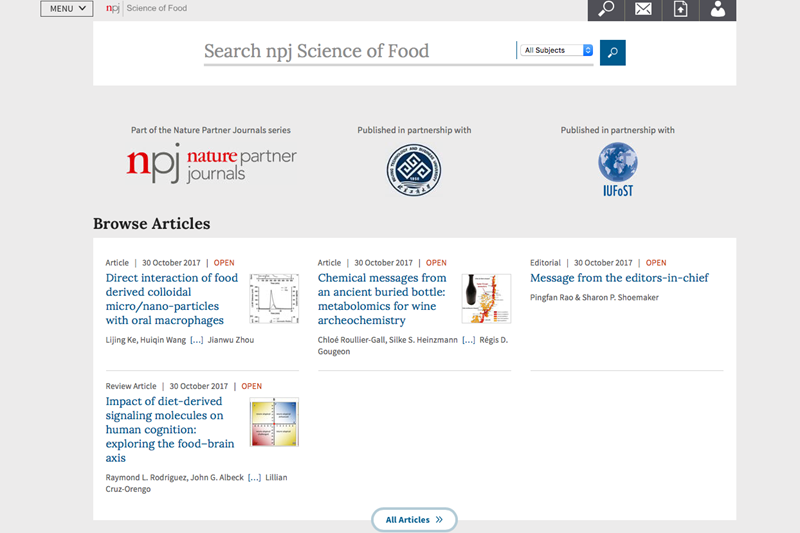Screen dimensions: 800x533
Task: Open diet-derived signaling molecules review article
Action: click(165, 430)
